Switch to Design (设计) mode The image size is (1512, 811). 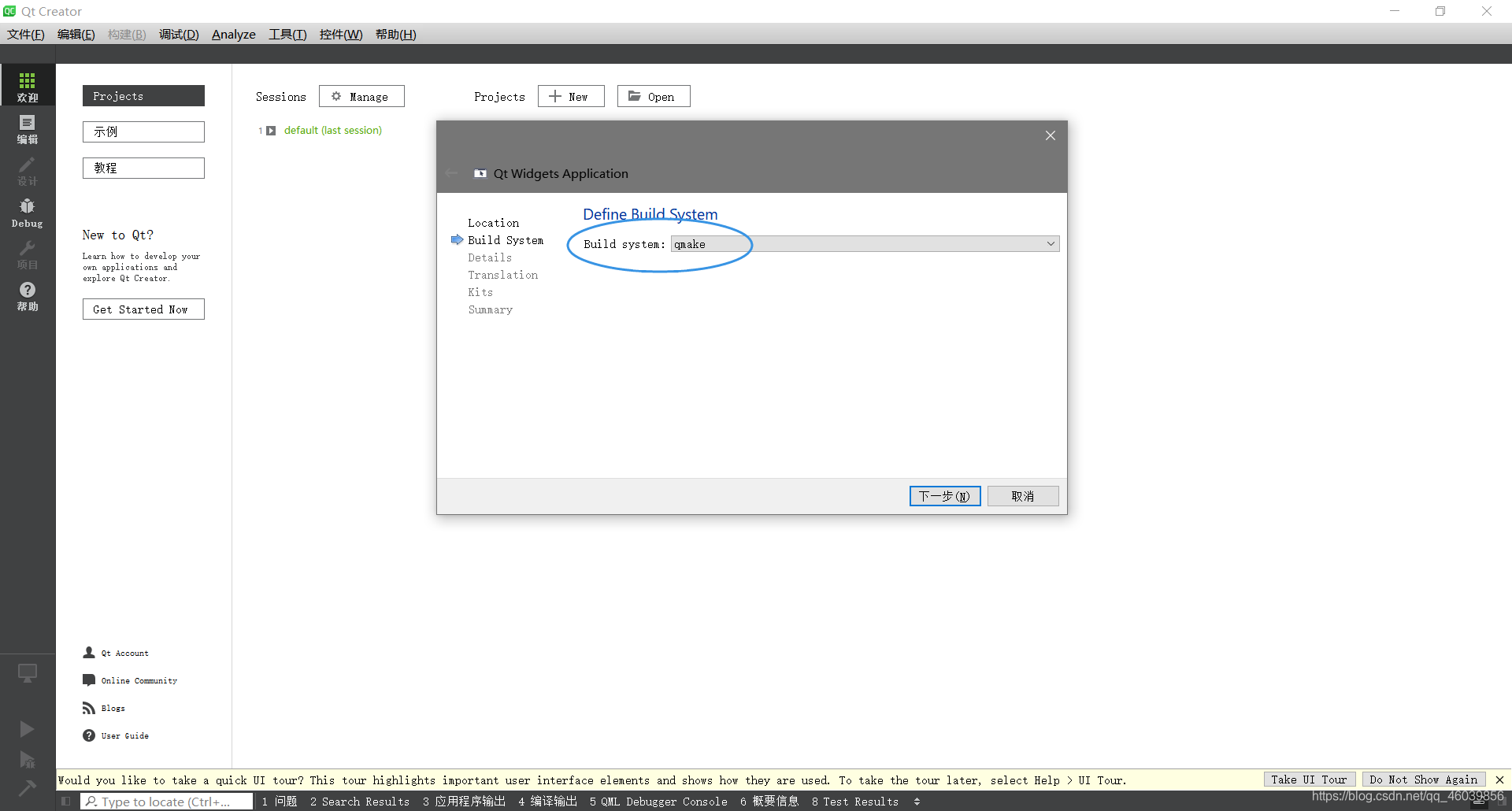pos(28,170)
